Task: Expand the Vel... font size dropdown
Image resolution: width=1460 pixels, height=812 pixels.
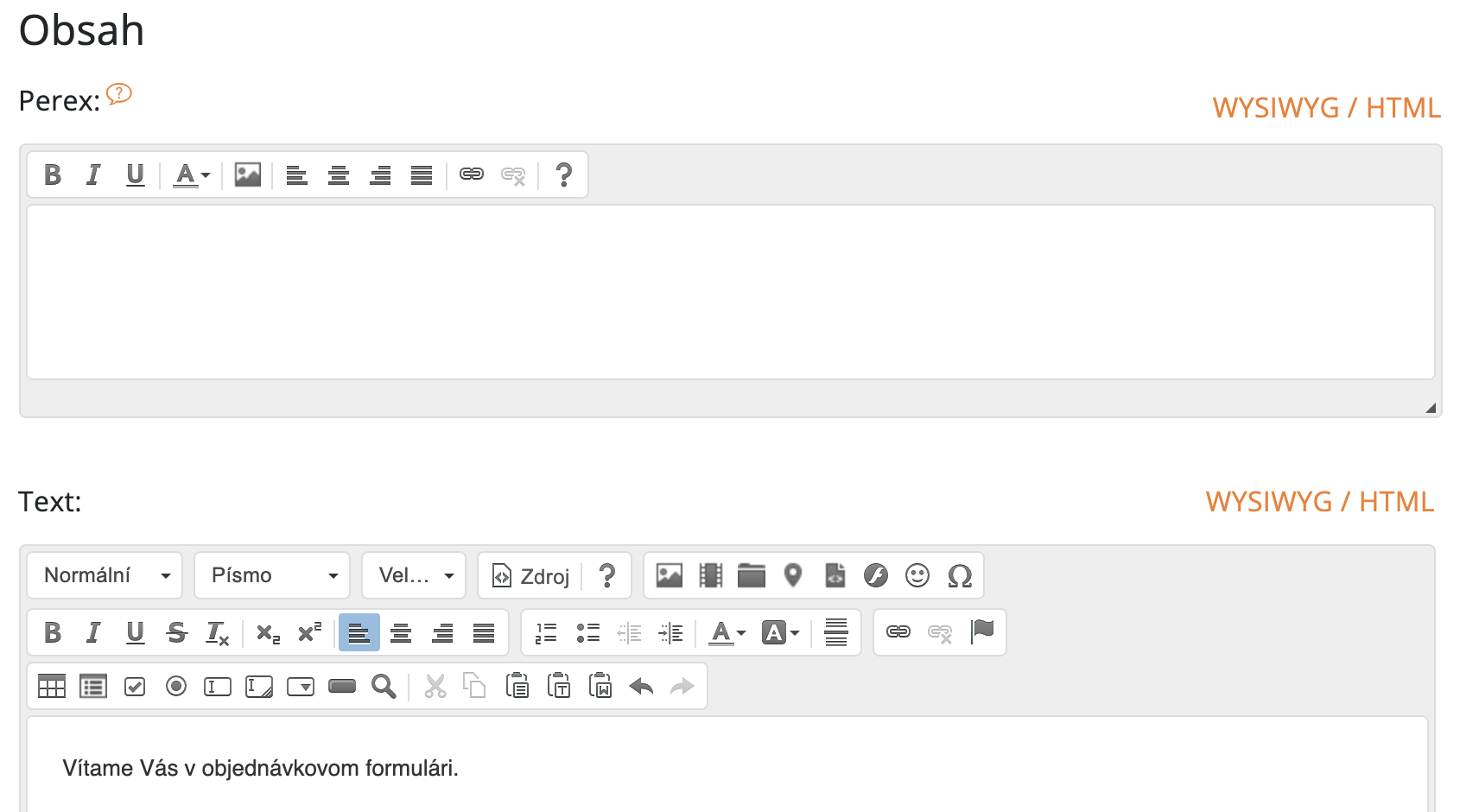Action: click(x=414, y=575)
